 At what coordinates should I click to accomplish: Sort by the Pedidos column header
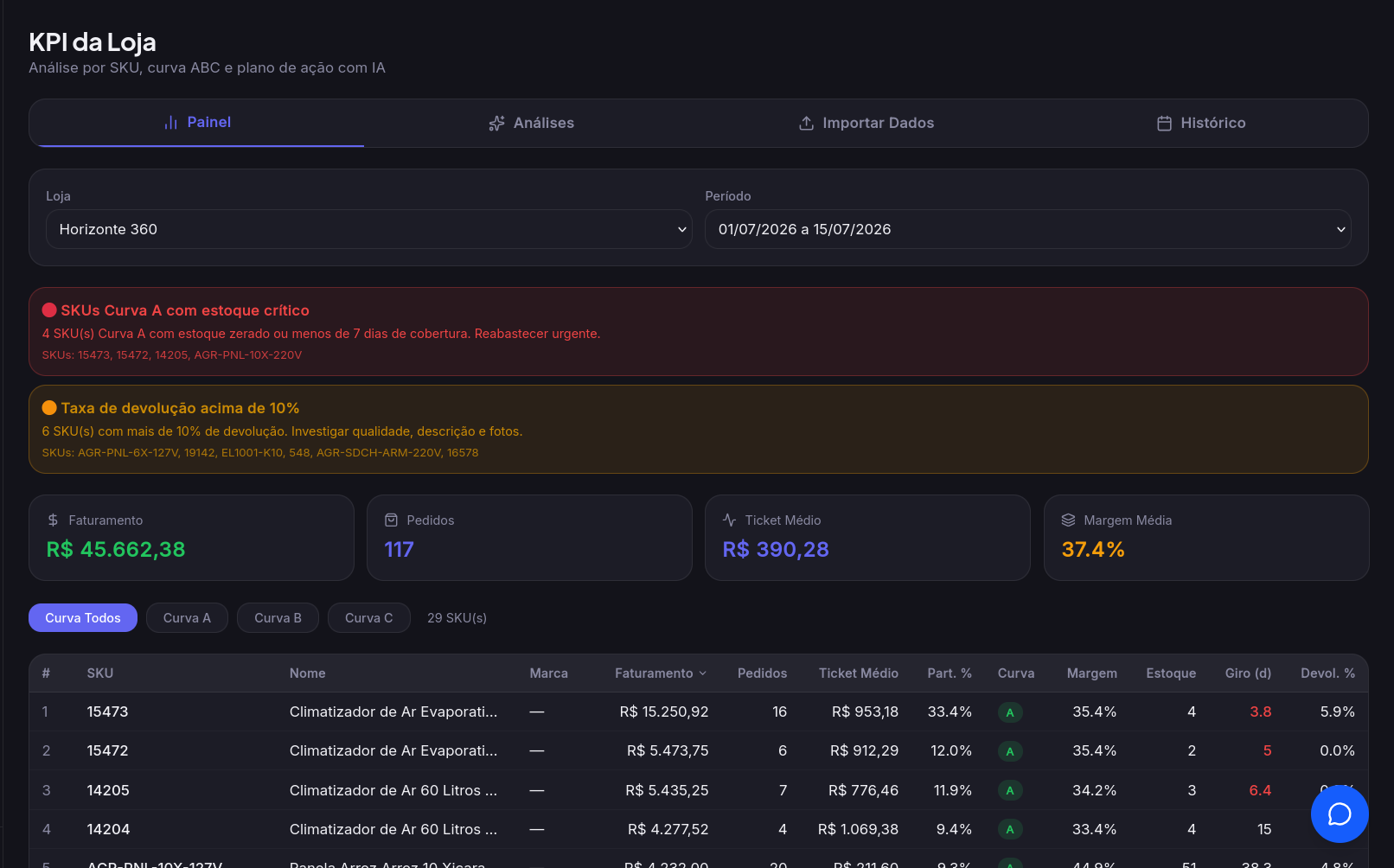[x=763, y=673]
